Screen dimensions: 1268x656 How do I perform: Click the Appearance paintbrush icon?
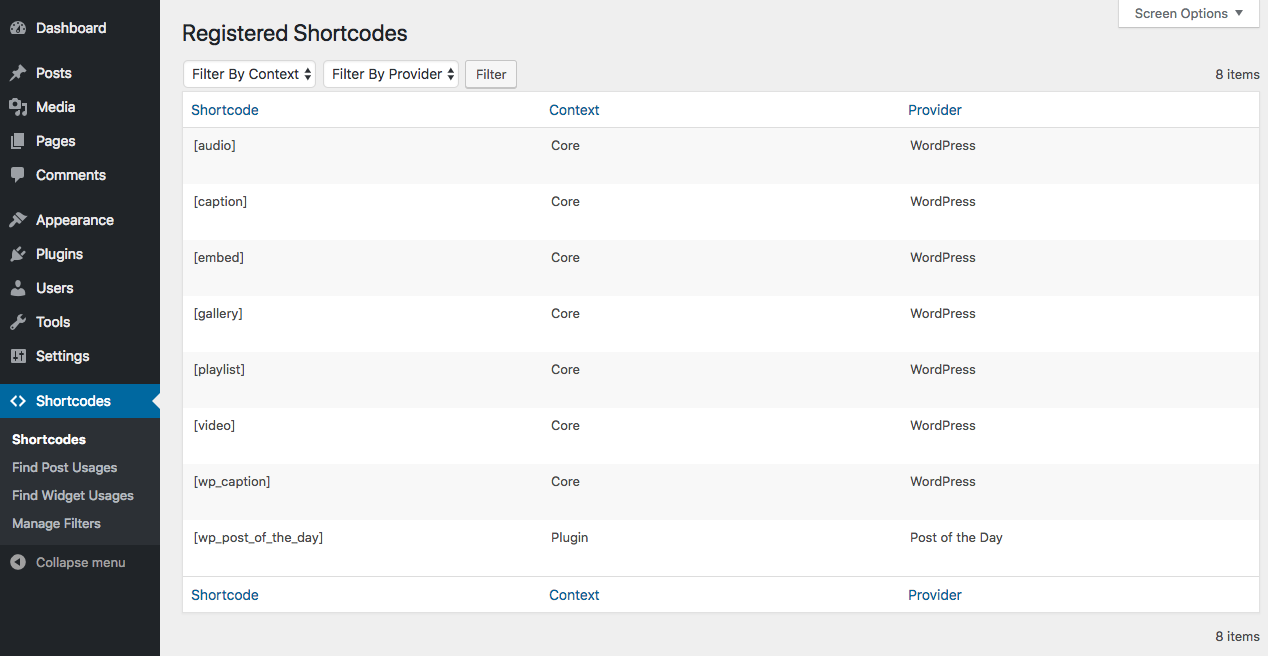tap(18, 220)
